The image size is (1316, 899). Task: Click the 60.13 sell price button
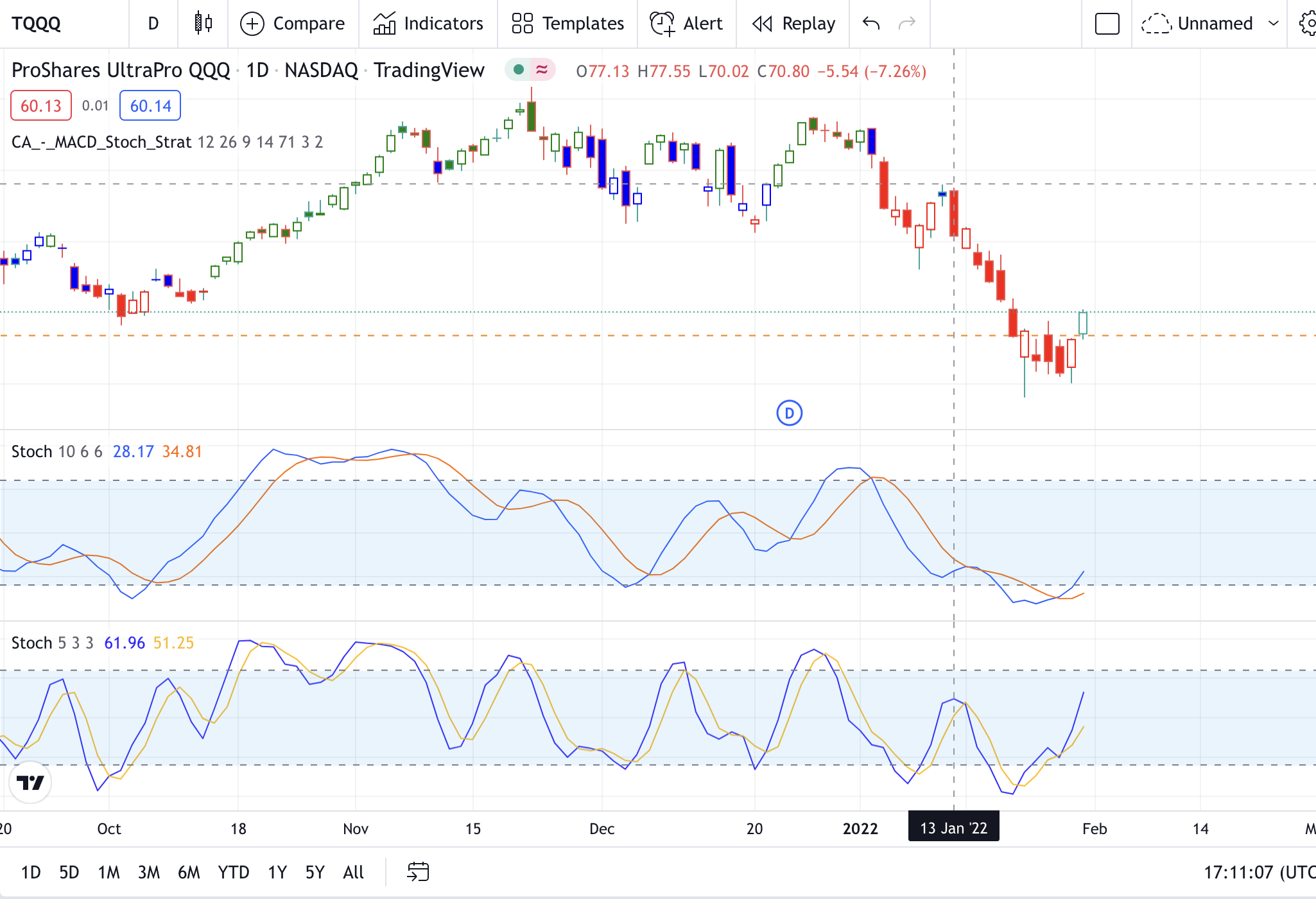pyautogui.click(x=41, y=106)
